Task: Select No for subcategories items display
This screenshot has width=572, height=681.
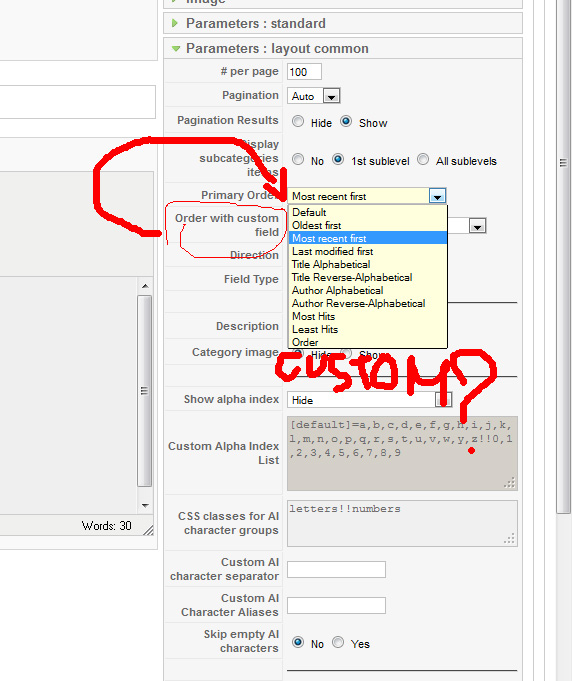Action: tap(298, 159)
